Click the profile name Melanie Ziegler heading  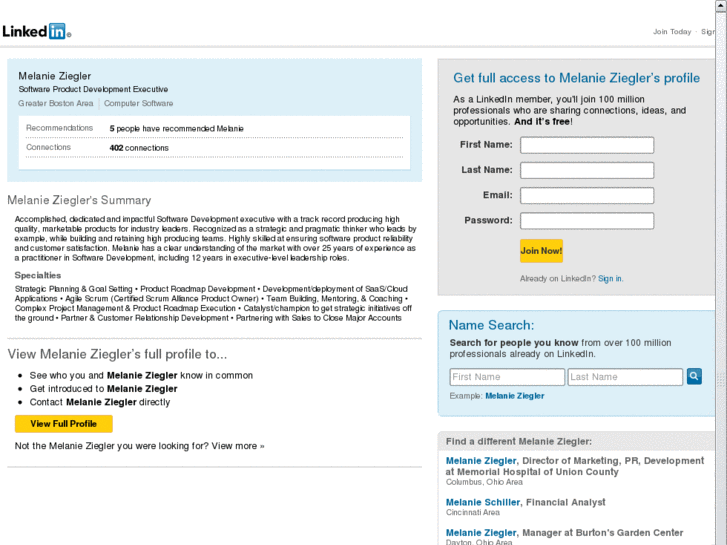tap(55, 76)
